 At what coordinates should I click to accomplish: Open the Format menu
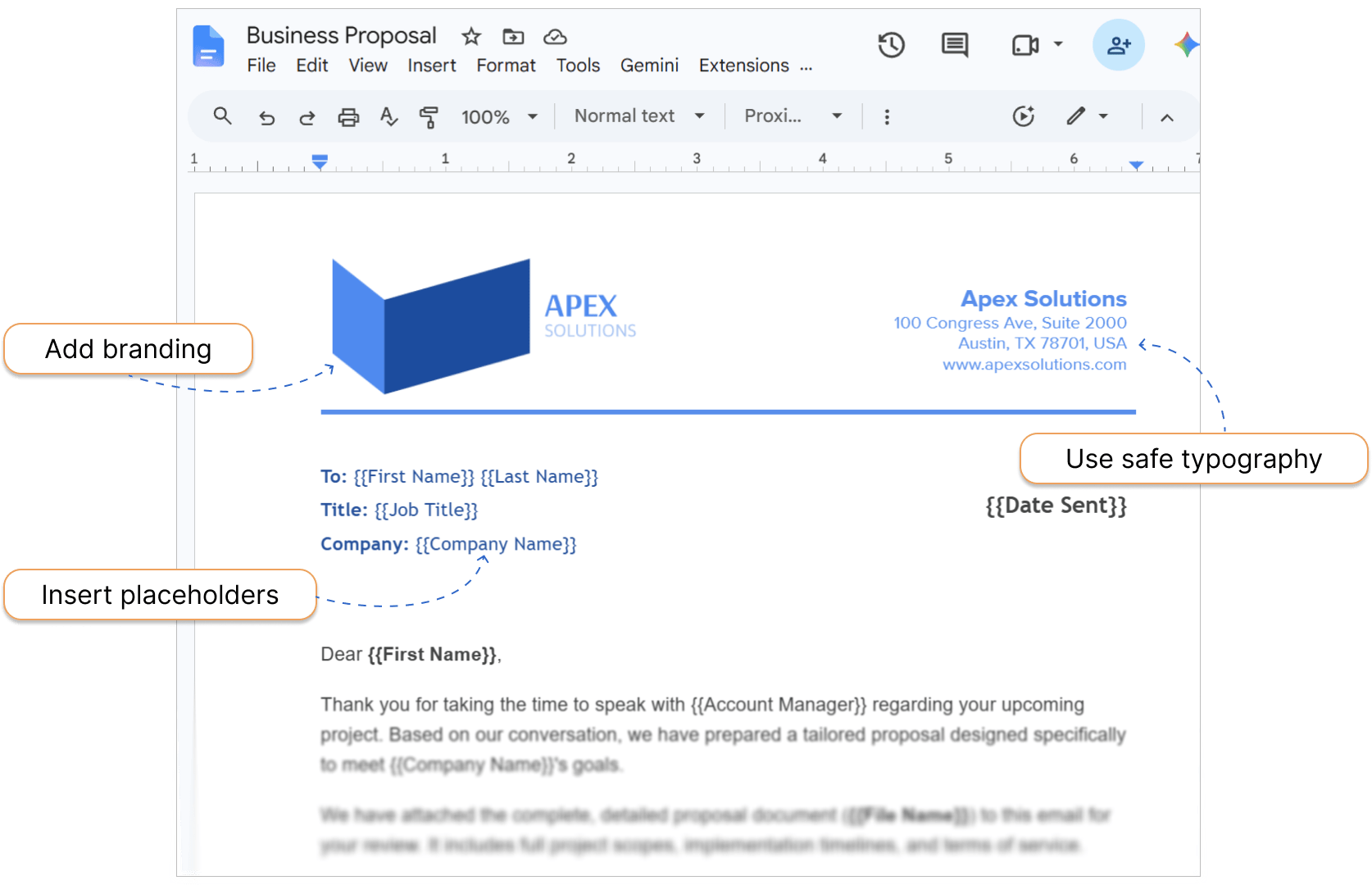click(507, 66)
